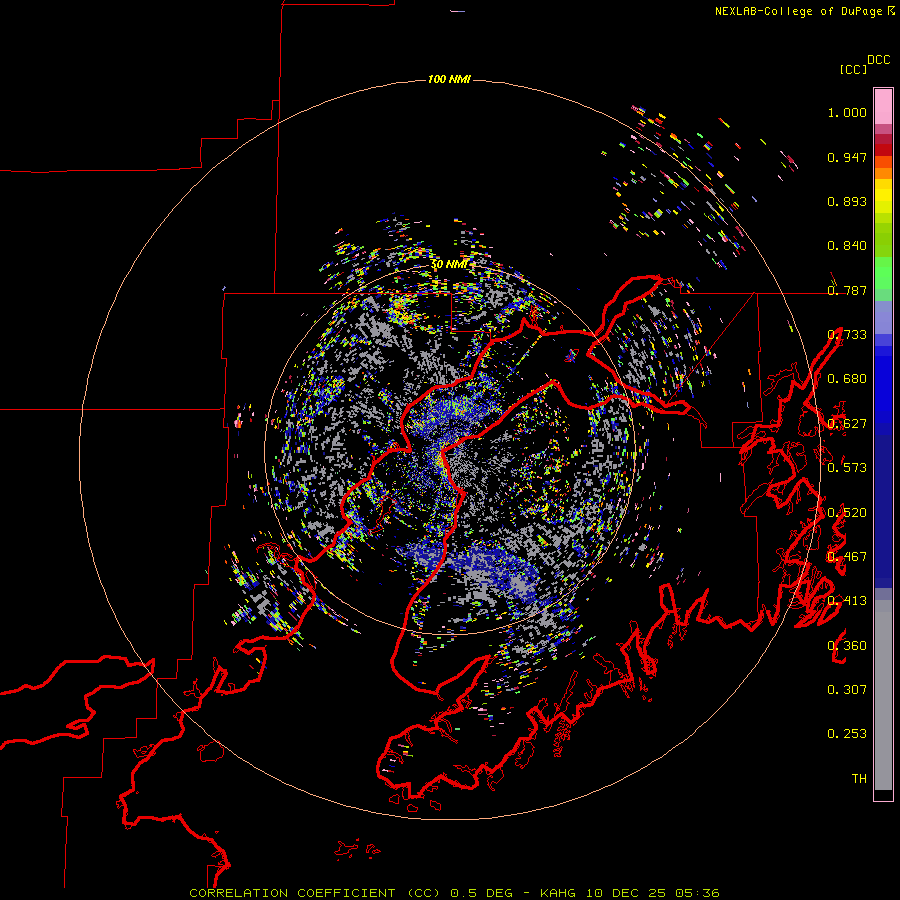The width and height of the screenshot is (900, 900).
Task: Select the 0.787 scale value
Action: pos(847,290)
